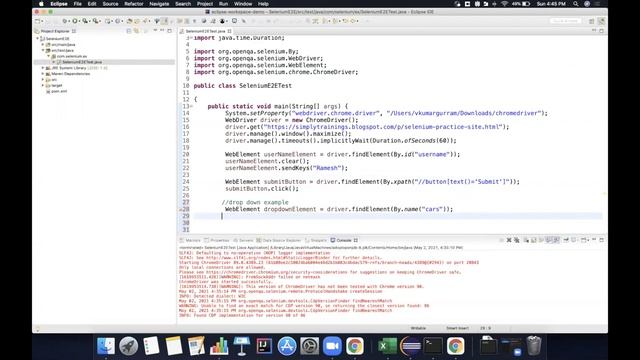Collapse the src/test/java folder
640x360 pixels.
(43, 50)
